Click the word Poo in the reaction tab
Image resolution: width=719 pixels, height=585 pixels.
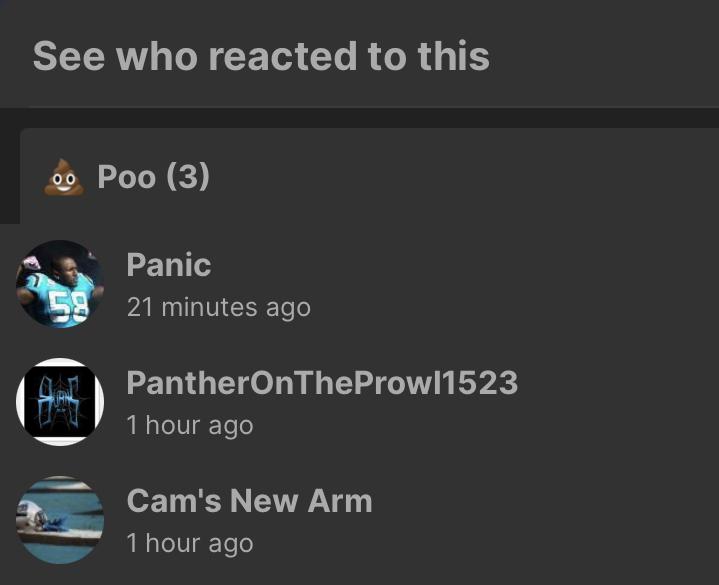click(x=127, y=177)
